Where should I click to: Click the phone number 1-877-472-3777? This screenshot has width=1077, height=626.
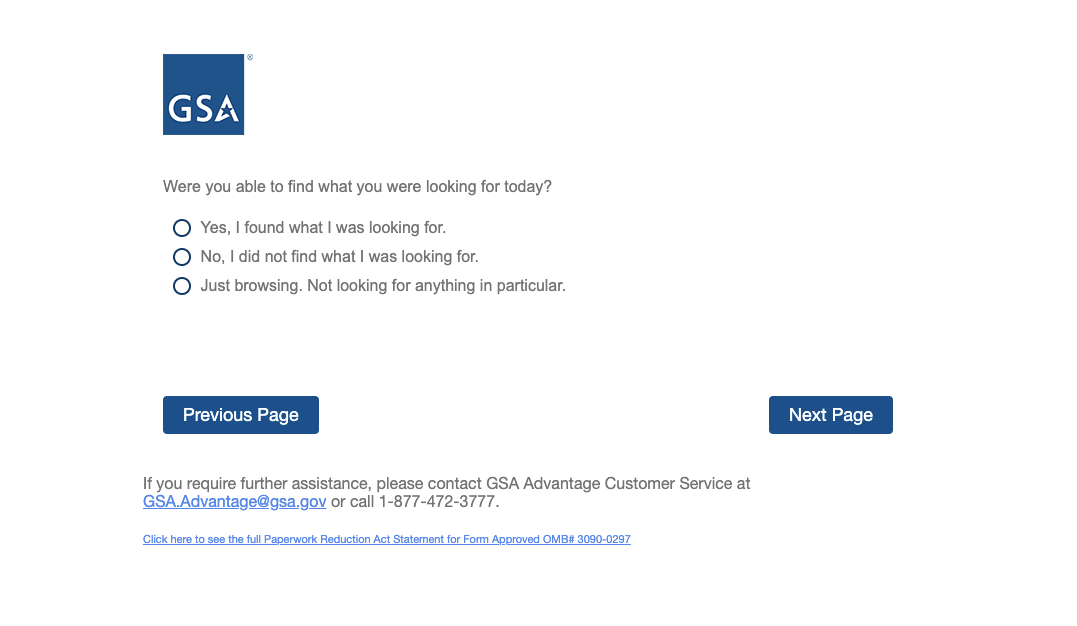click(437, 502)
